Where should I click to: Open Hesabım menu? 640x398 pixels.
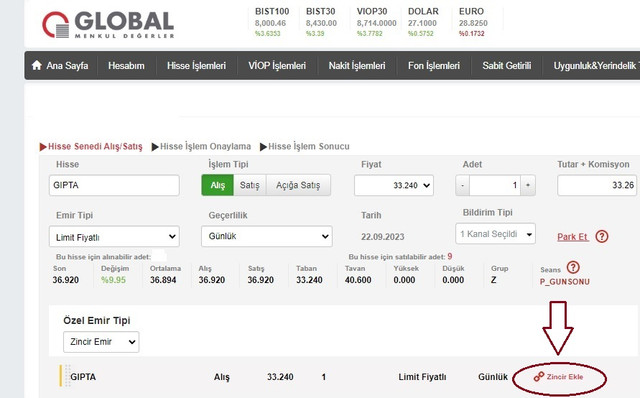click(126, 65)
